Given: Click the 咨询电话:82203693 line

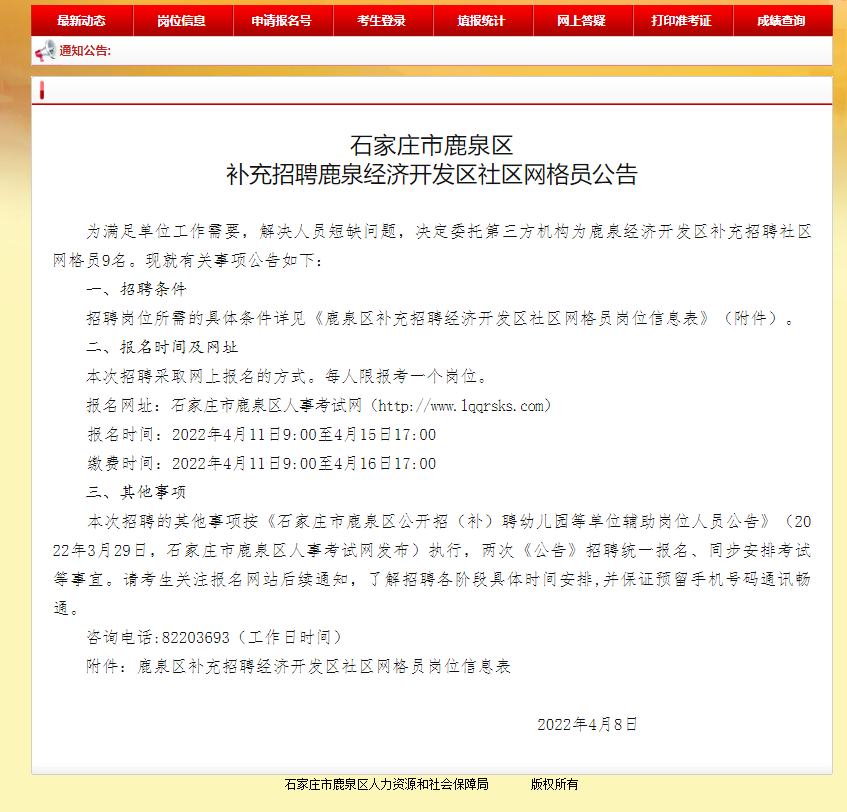Looking at the screenshot, I should [214, 637].
